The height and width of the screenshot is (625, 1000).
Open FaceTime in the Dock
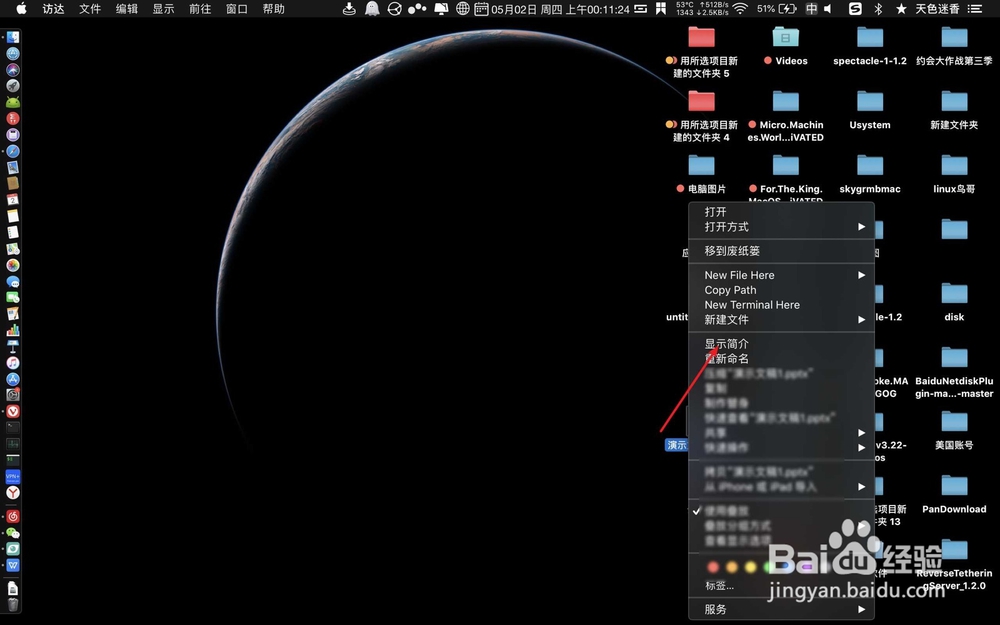[x=13, y=297]
